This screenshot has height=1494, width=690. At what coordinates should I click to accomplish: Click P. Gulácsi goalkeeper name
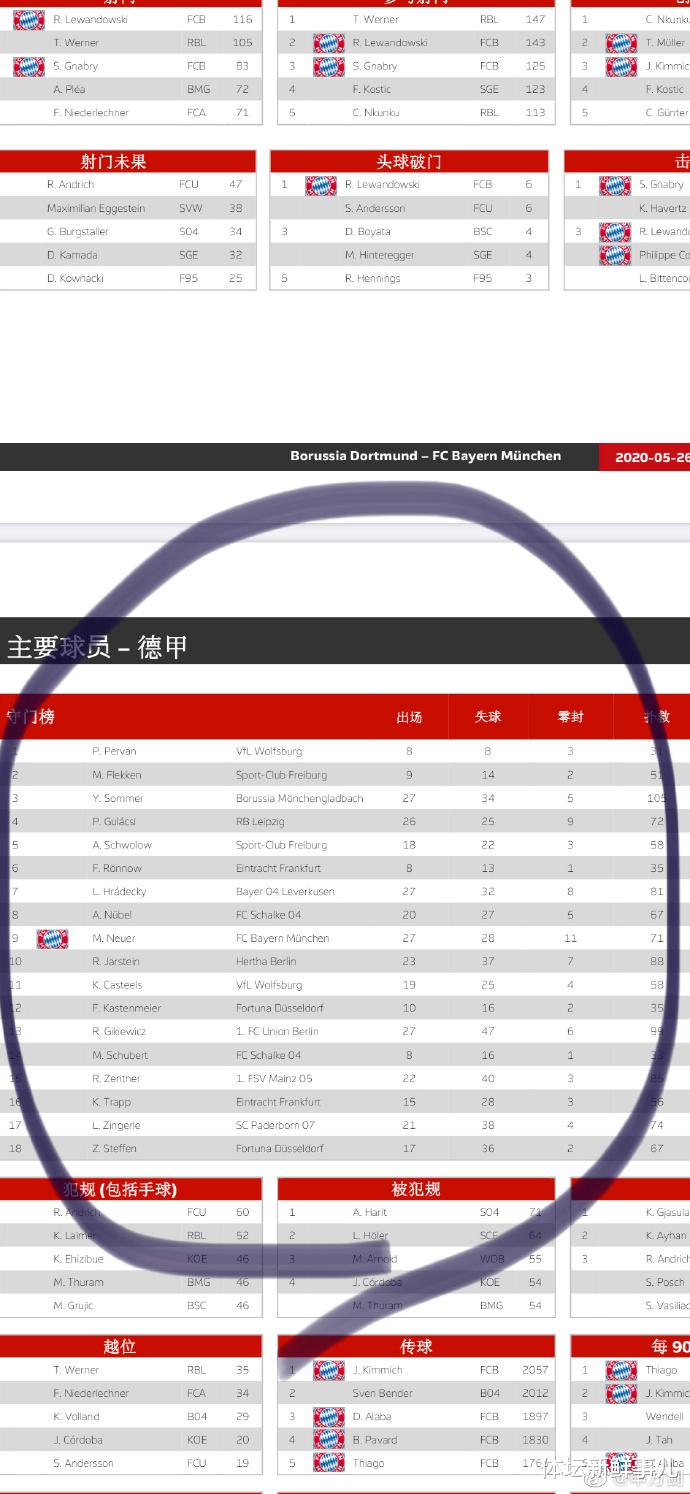click(x=113, y=821)
